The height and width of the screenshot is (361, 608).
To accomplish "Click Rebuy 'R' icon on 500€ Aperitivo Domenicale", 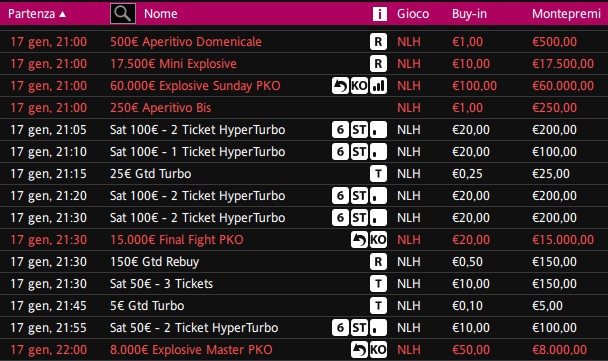I will point(378,42).
